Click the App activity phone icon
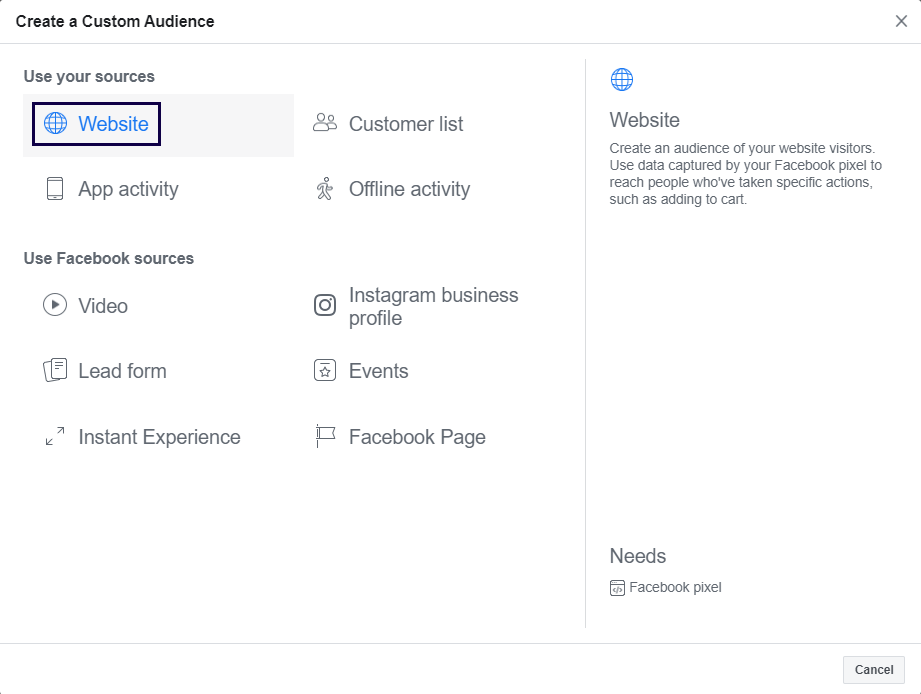921x694 pixels. tap(55, 189)
